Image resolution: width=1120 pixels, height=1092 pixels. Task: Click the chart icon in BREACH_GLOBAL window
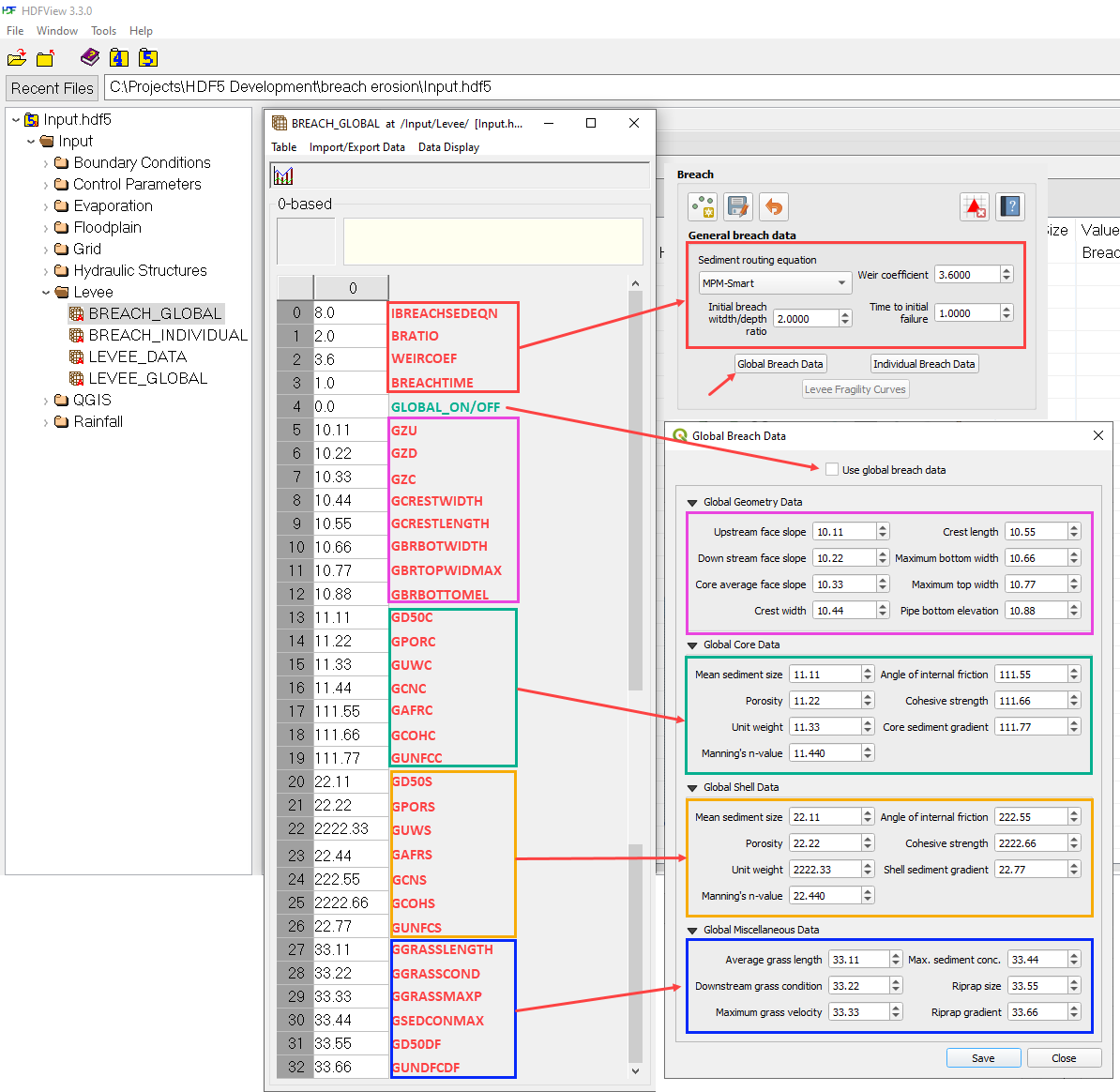point(283,175)
